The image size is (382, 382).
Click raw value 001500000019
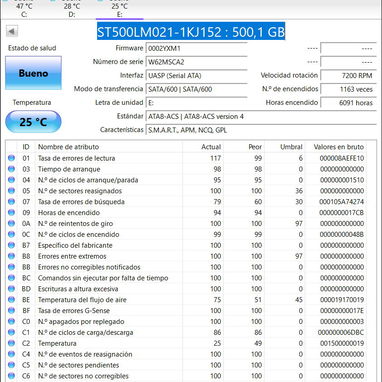[341, 343]
